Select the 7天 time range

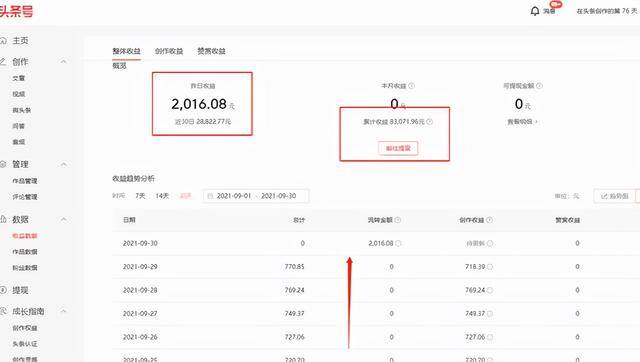[140, 196]
